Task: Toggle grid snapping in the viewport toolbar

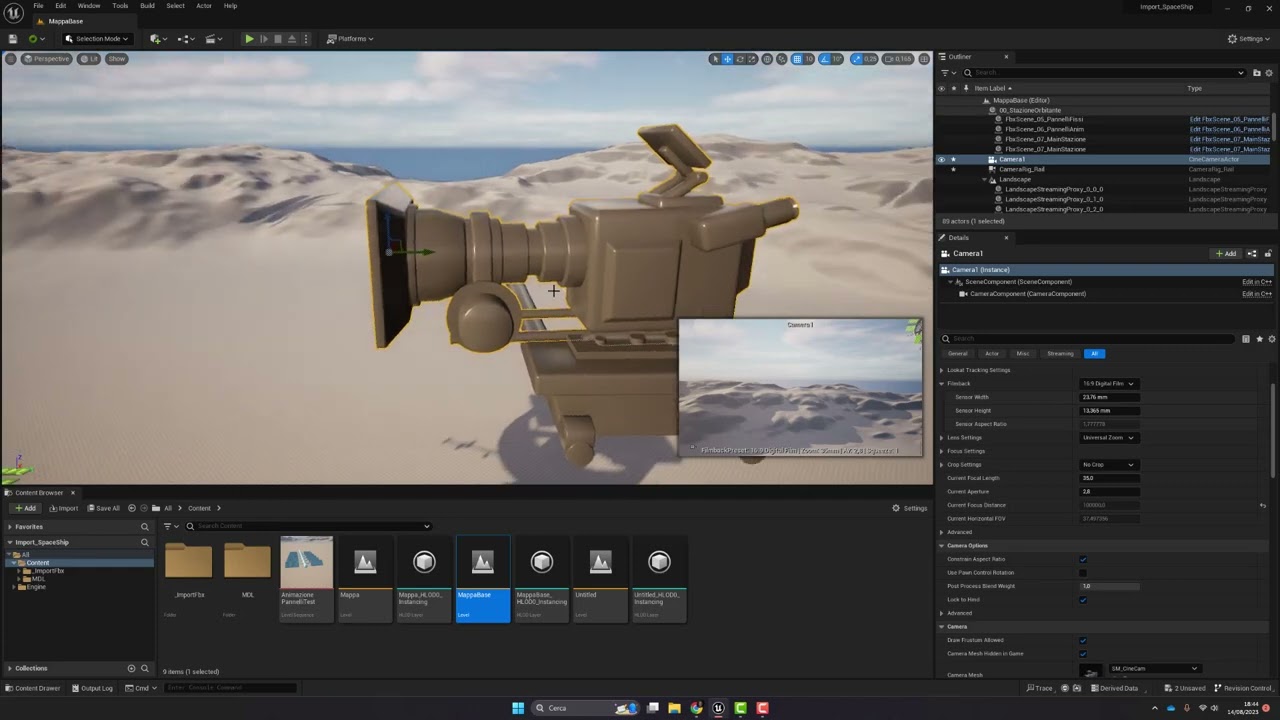Action: pyautogui.click(x=797, y=59)
